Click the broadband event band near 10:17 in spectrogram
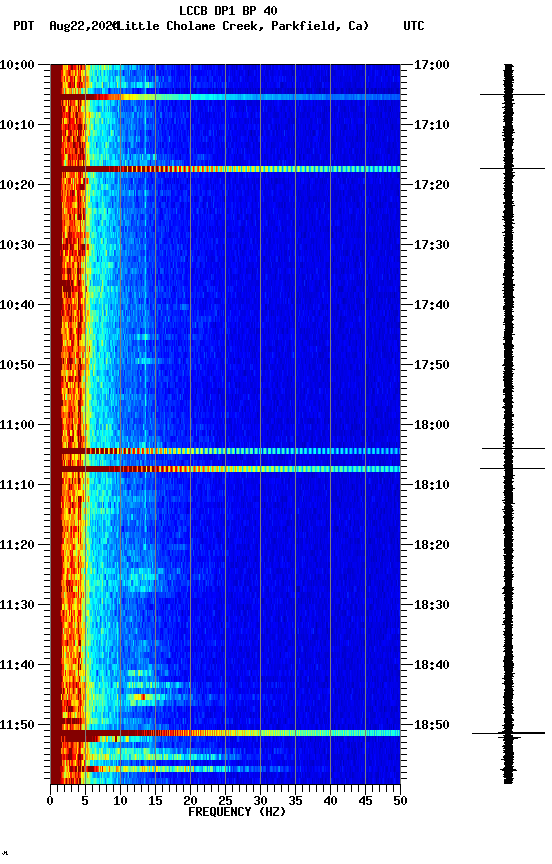The width and height of the screenshot is (552, 864). pyautogui.click(x=225, y=169)
